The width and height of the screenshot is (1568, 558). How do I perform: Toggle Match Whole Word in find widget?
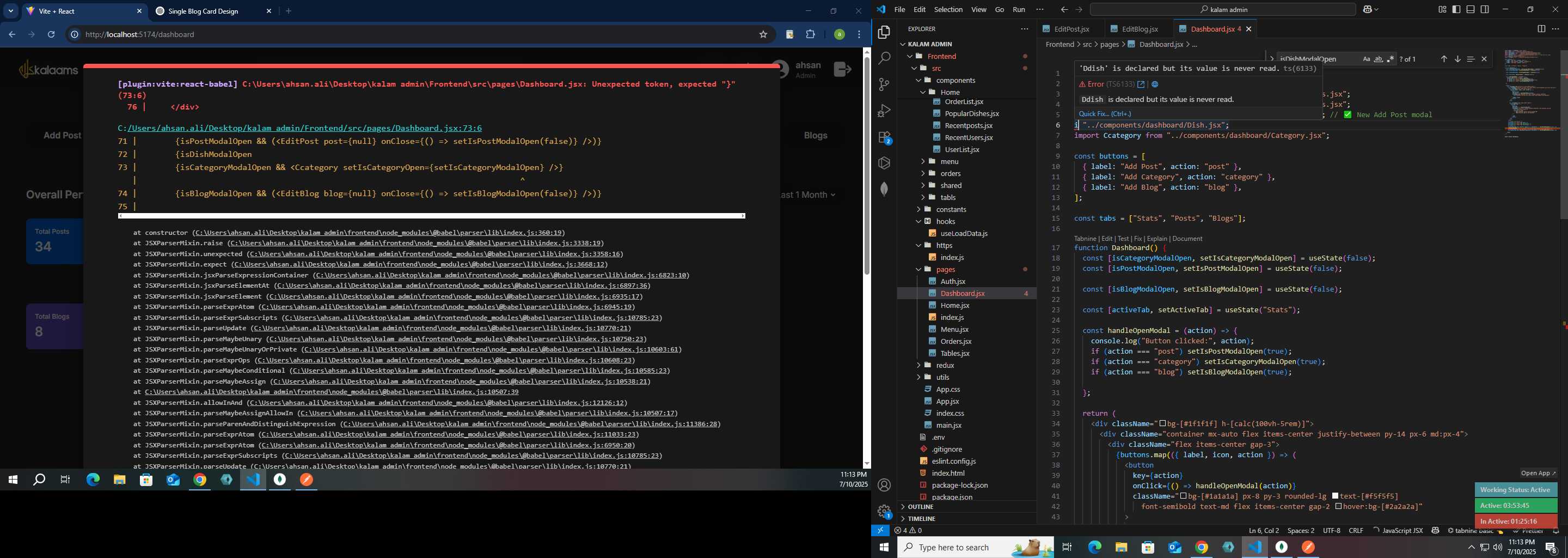click(x=1379, y=59)
